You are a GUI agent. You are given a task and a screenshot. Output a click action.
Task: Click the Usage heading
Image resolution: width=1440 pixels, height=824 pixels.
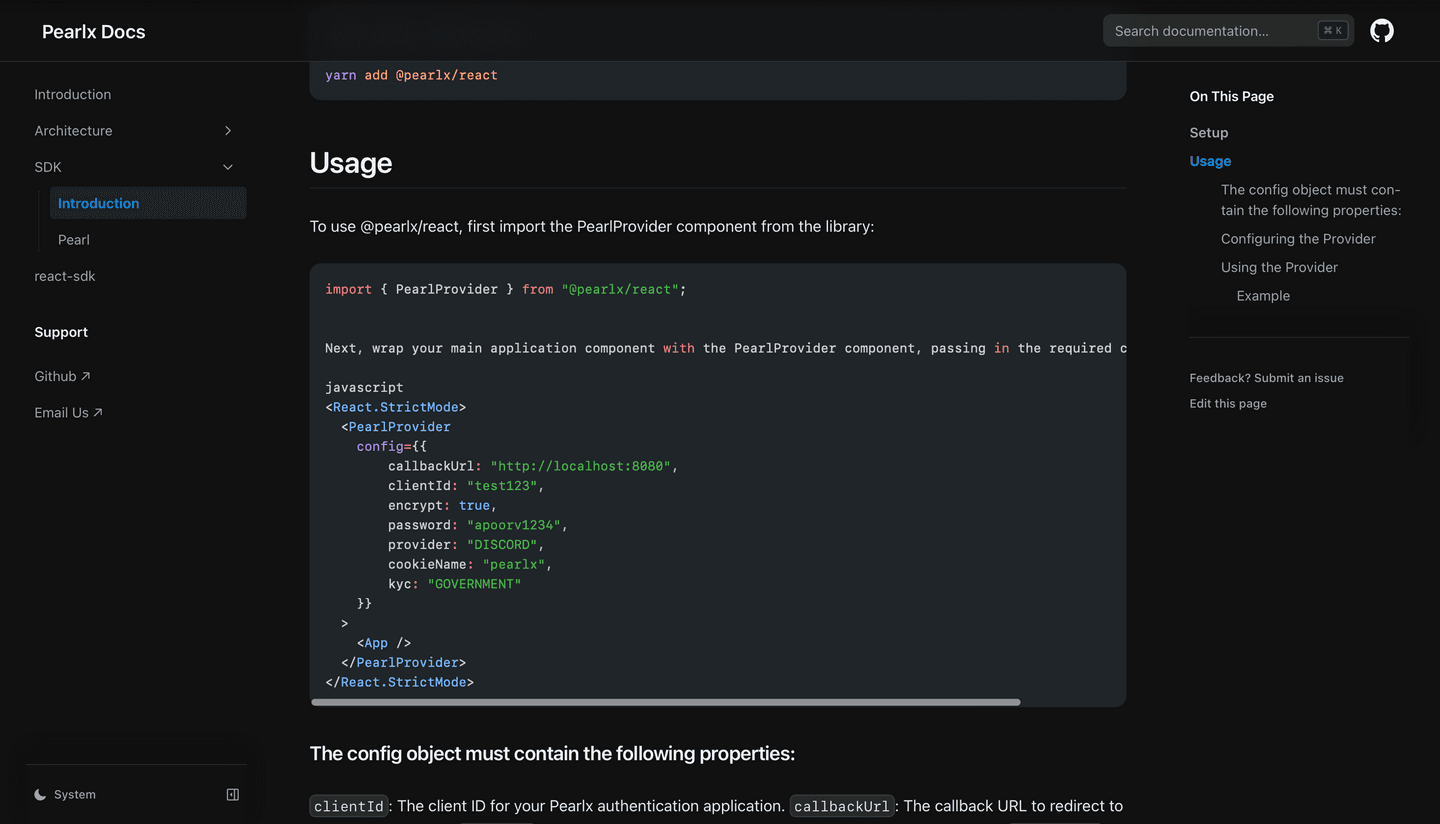pos(351,163)
